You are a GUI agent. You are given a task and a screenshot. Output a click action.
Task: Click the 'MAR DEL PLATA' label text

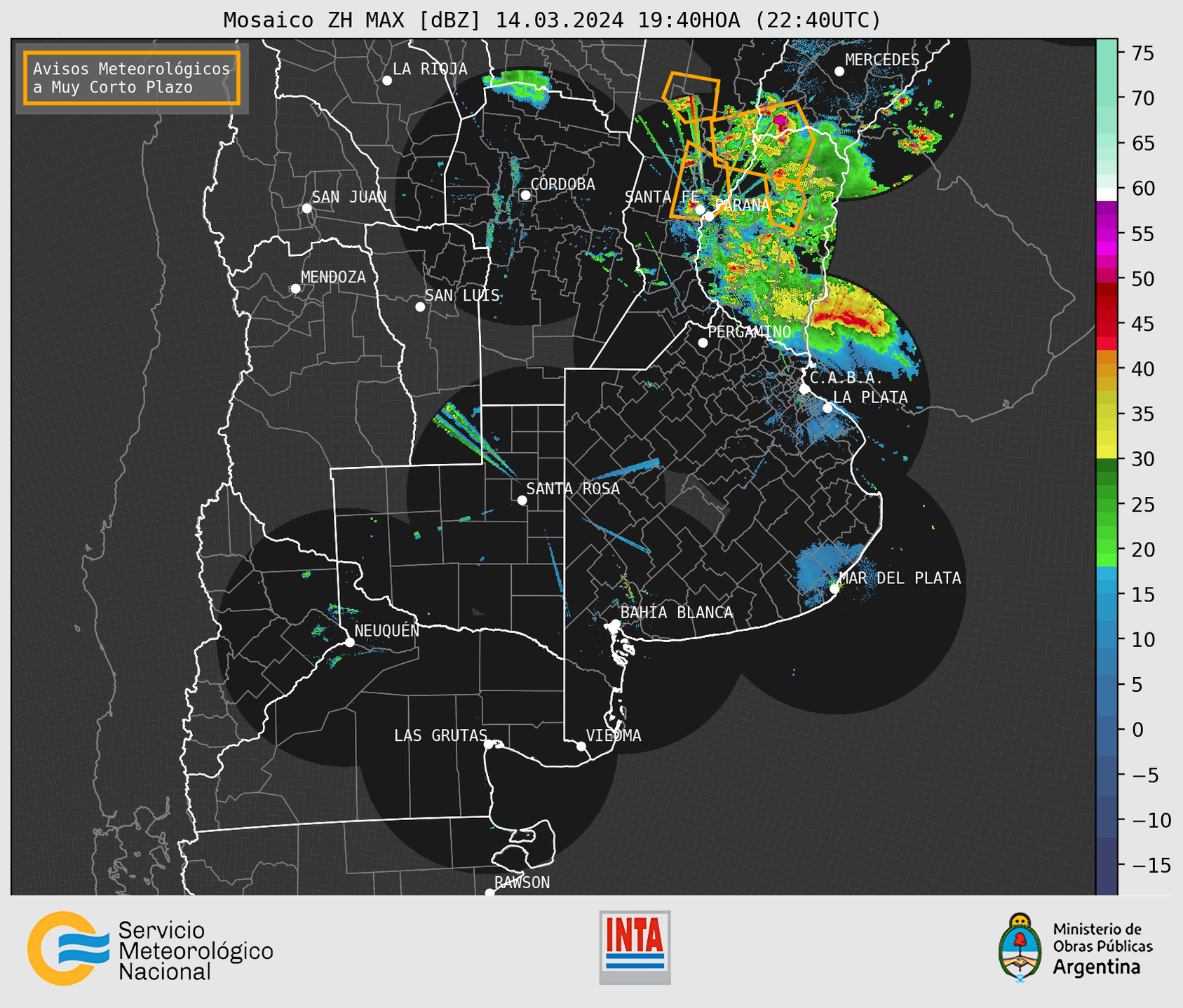pos(900,578)
